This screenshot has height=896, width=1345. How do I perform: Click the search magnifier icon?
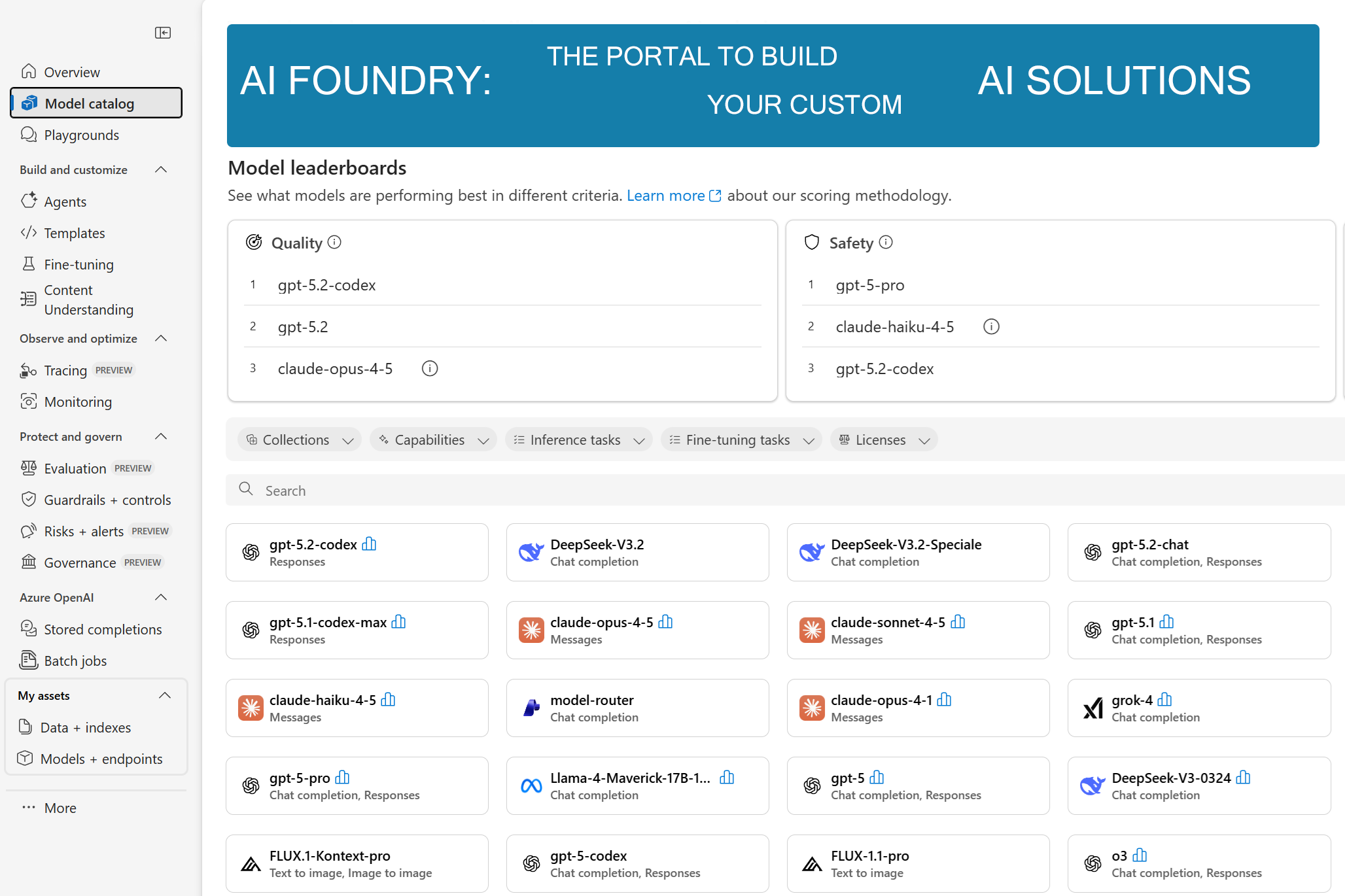(x=246, y=489)
